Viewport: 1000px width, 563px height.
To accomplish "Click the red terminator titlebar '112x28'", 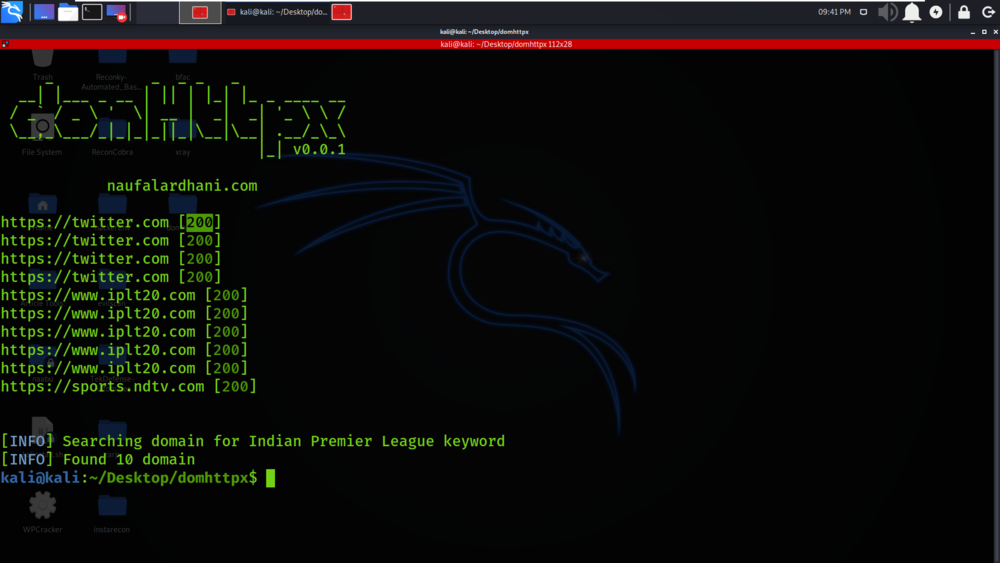I will point(506,44).
